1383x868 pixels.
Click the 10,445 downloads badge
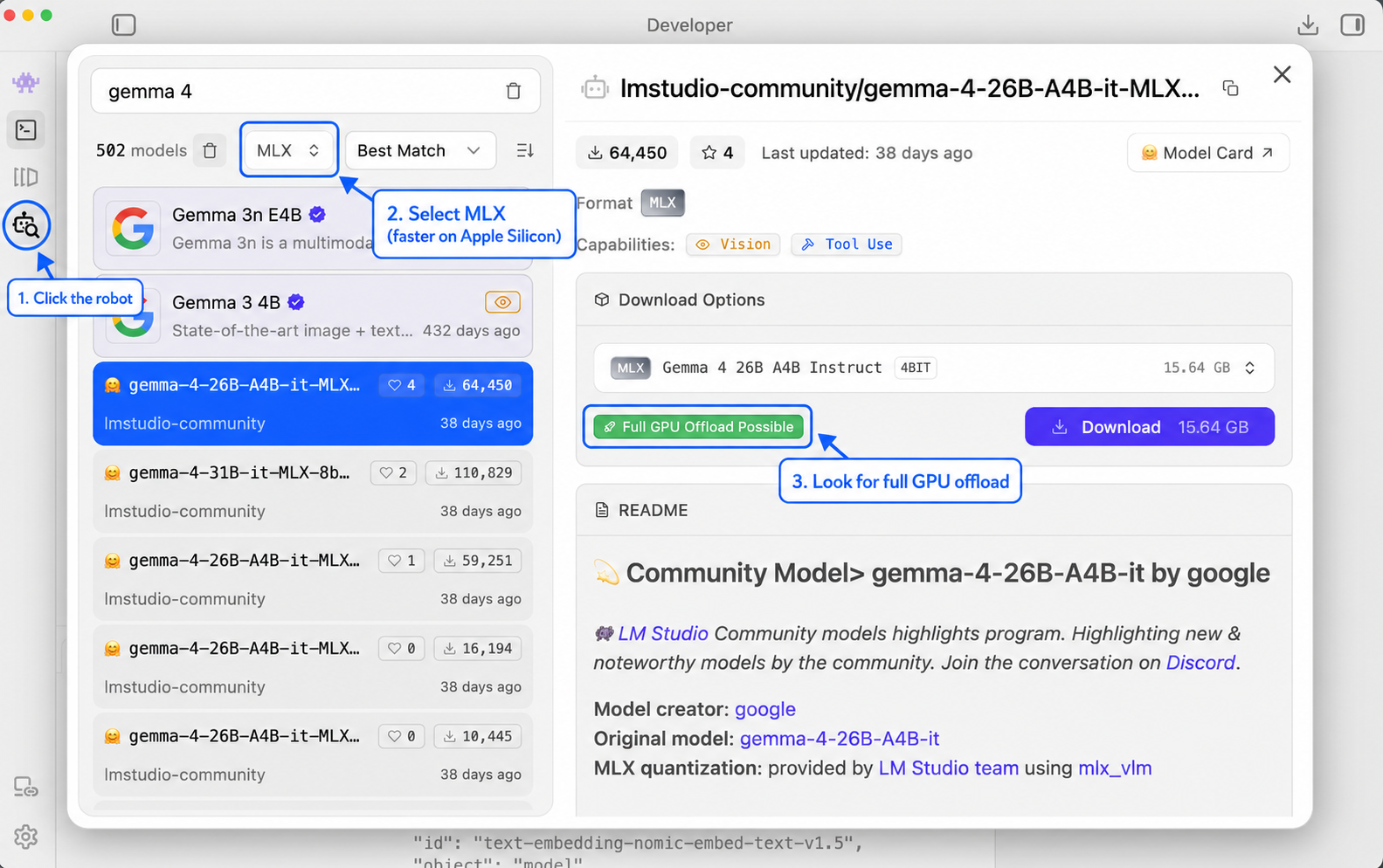click(x=477, y=737)
